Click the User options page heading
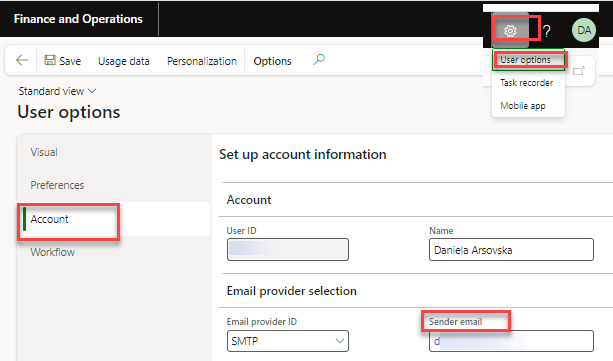The image size is (613, 361). coord(69,112)
